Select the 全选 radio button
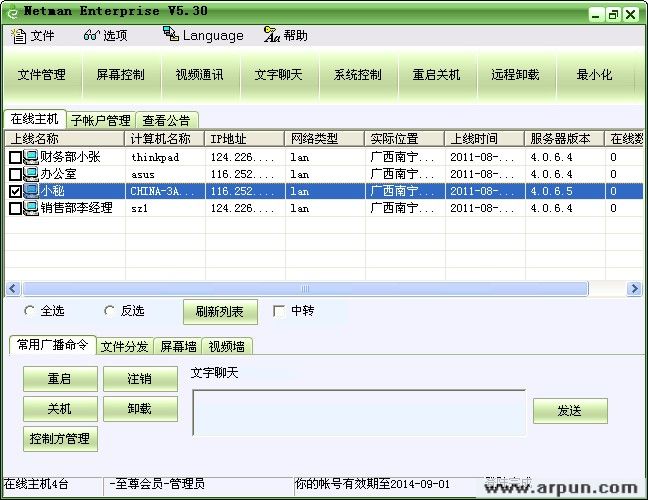Viewport: 648px width, 500px height. (x=28, y=311)
